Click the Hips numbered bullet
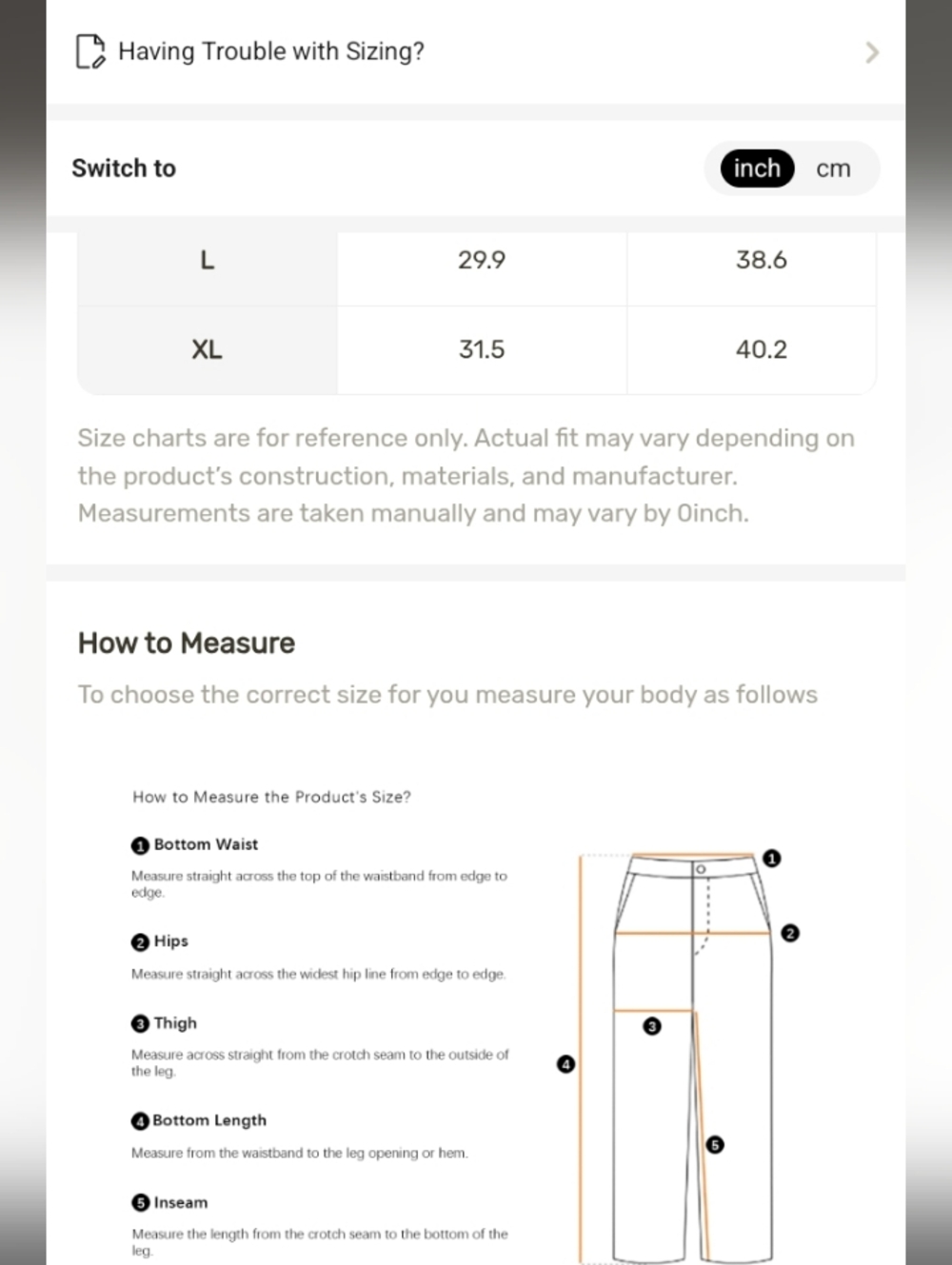Image resolution: width=952 pixels, height=1265 pixels. point(140,941)
